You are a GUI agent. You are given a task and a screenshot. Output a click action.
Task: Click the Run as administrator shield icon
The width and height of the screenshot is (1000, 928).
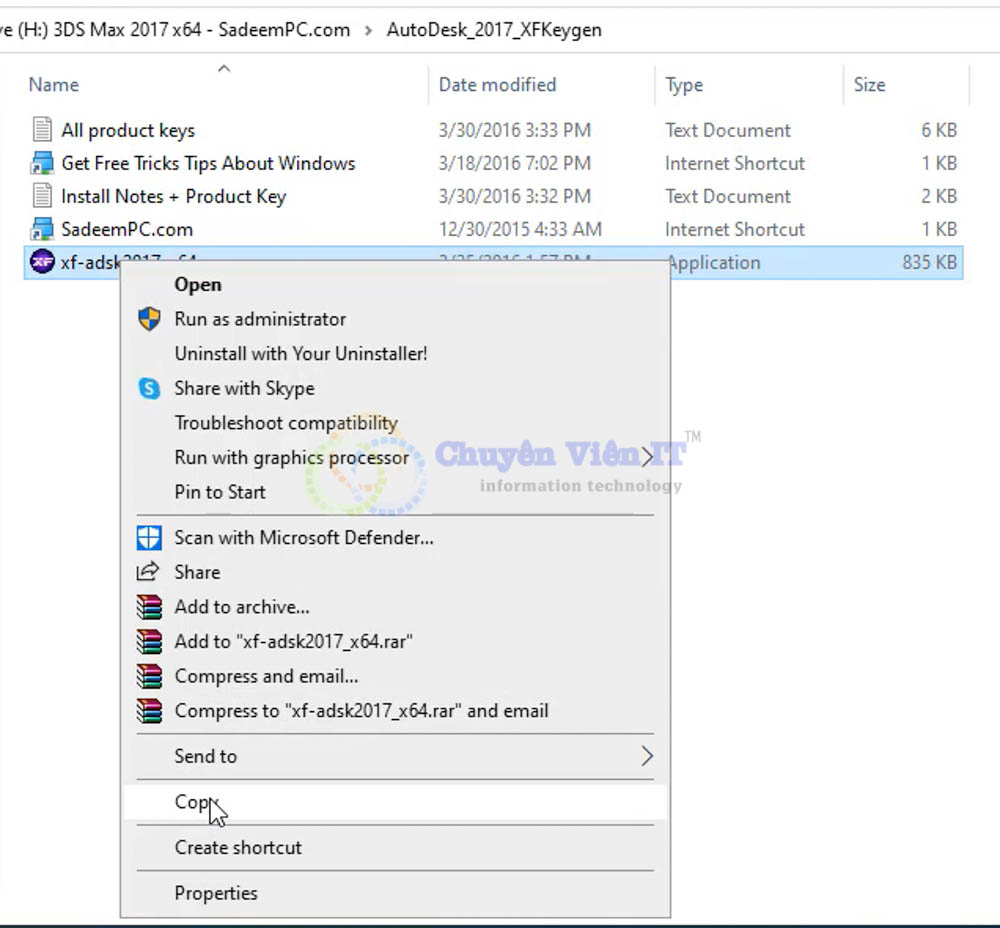coord(149,319)
